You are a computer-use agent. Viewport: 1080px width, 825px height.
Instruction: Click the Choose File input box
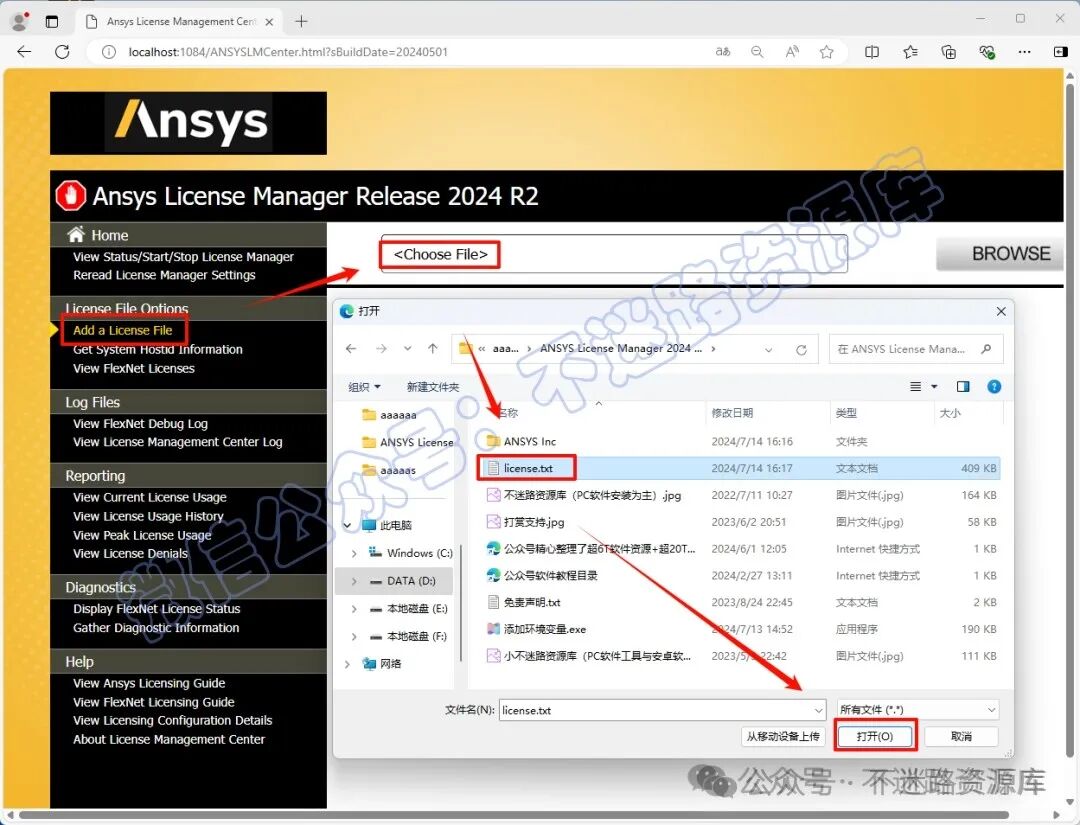coord(614,254)
